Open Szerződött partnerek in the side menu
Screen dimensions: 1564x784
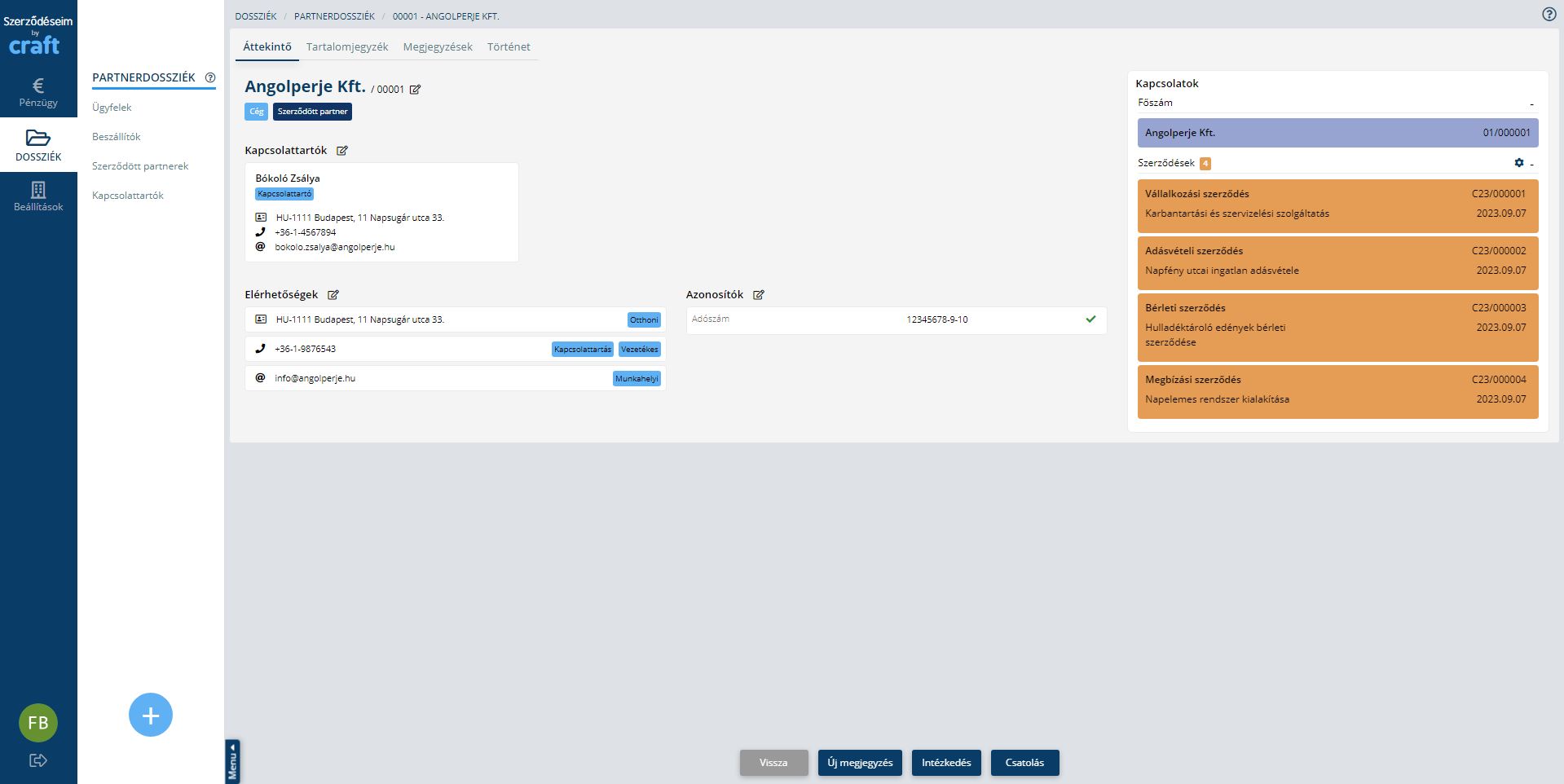(x=140, y=166)
